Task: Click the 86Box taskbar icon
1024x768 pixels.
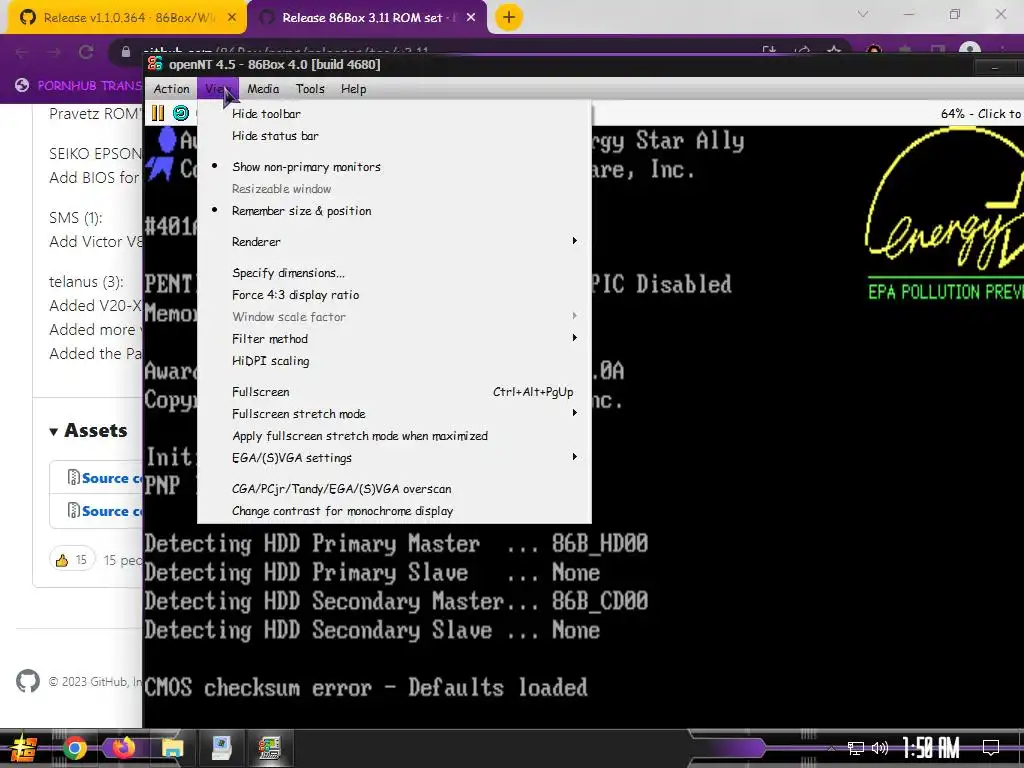Action: [269, 748]
